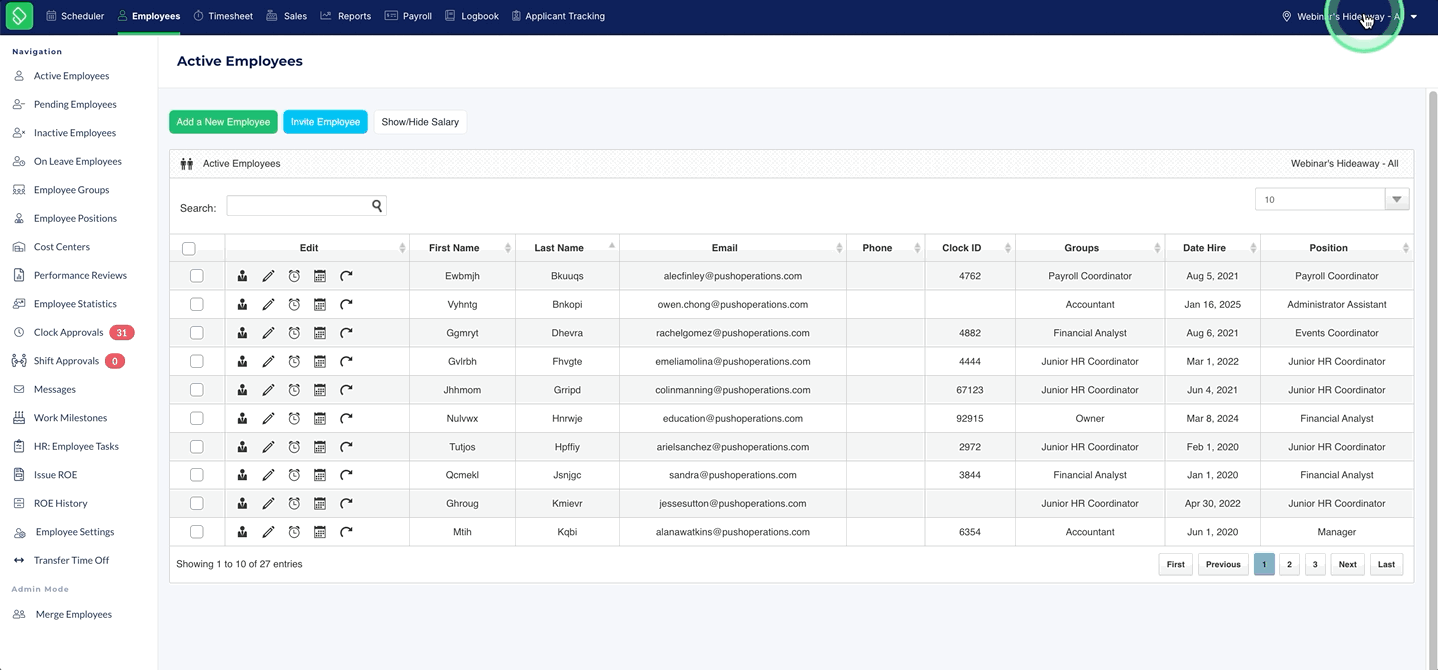Click the pencil icon in Mtih Kqbi's row

(268, 532)
